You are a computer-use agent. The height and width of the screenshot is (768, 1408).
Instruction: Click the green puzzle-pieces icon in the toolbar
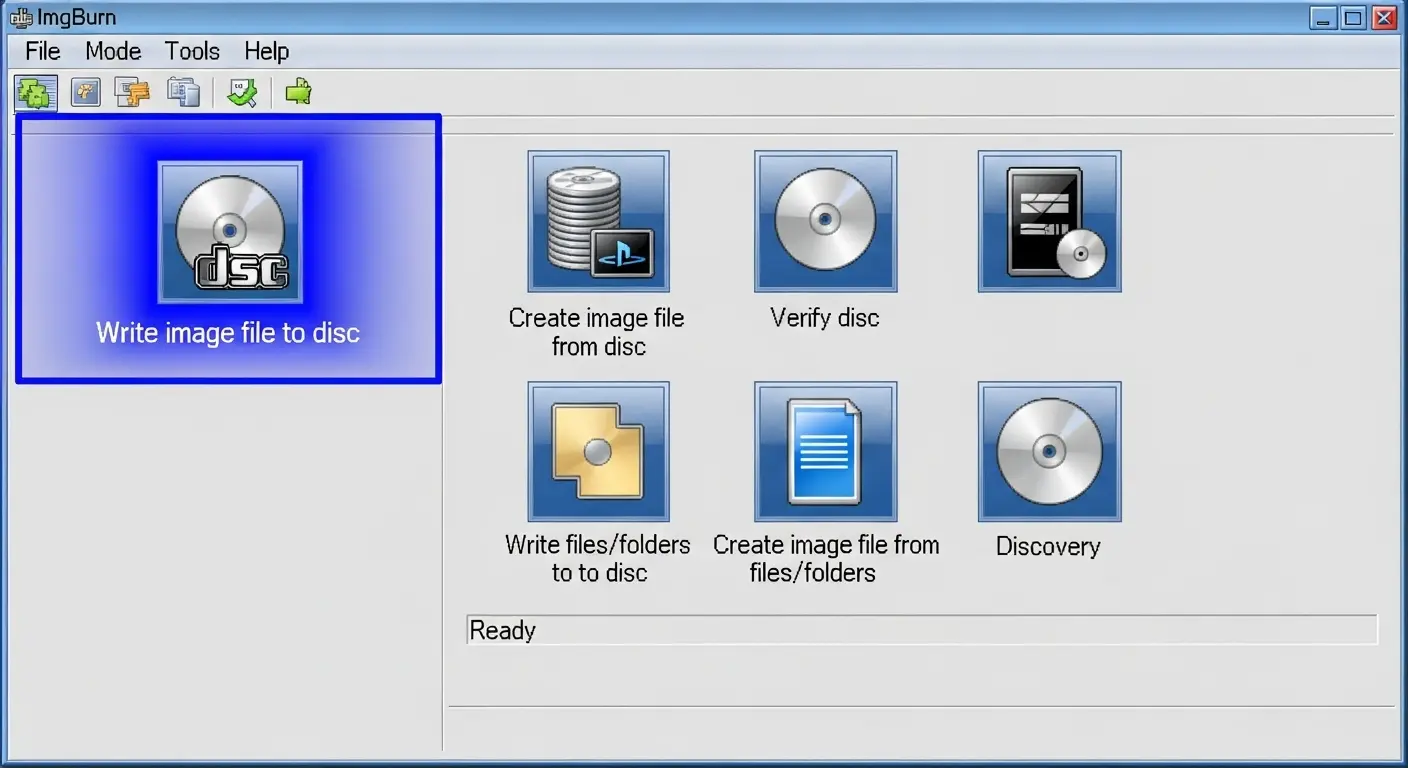[35, 93]
